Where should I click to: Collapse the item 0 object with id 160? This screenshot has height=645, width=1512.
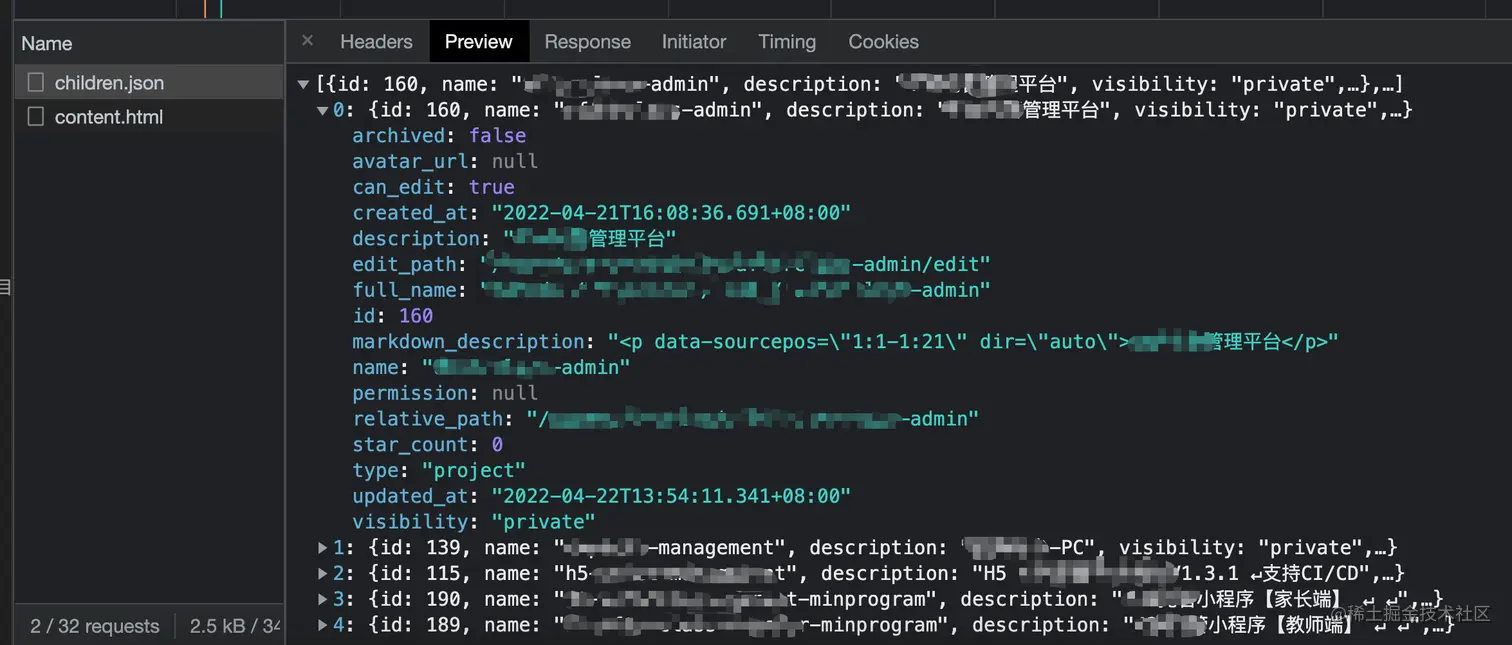click(323, 110)
